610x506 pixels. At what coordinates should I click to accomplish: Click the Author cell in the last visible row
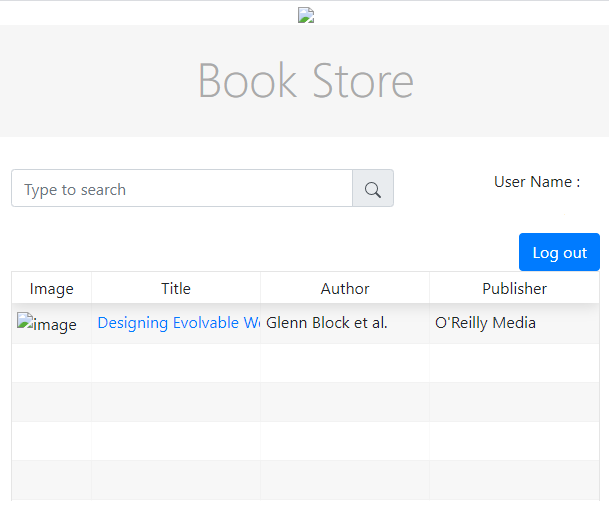[345, 480]
